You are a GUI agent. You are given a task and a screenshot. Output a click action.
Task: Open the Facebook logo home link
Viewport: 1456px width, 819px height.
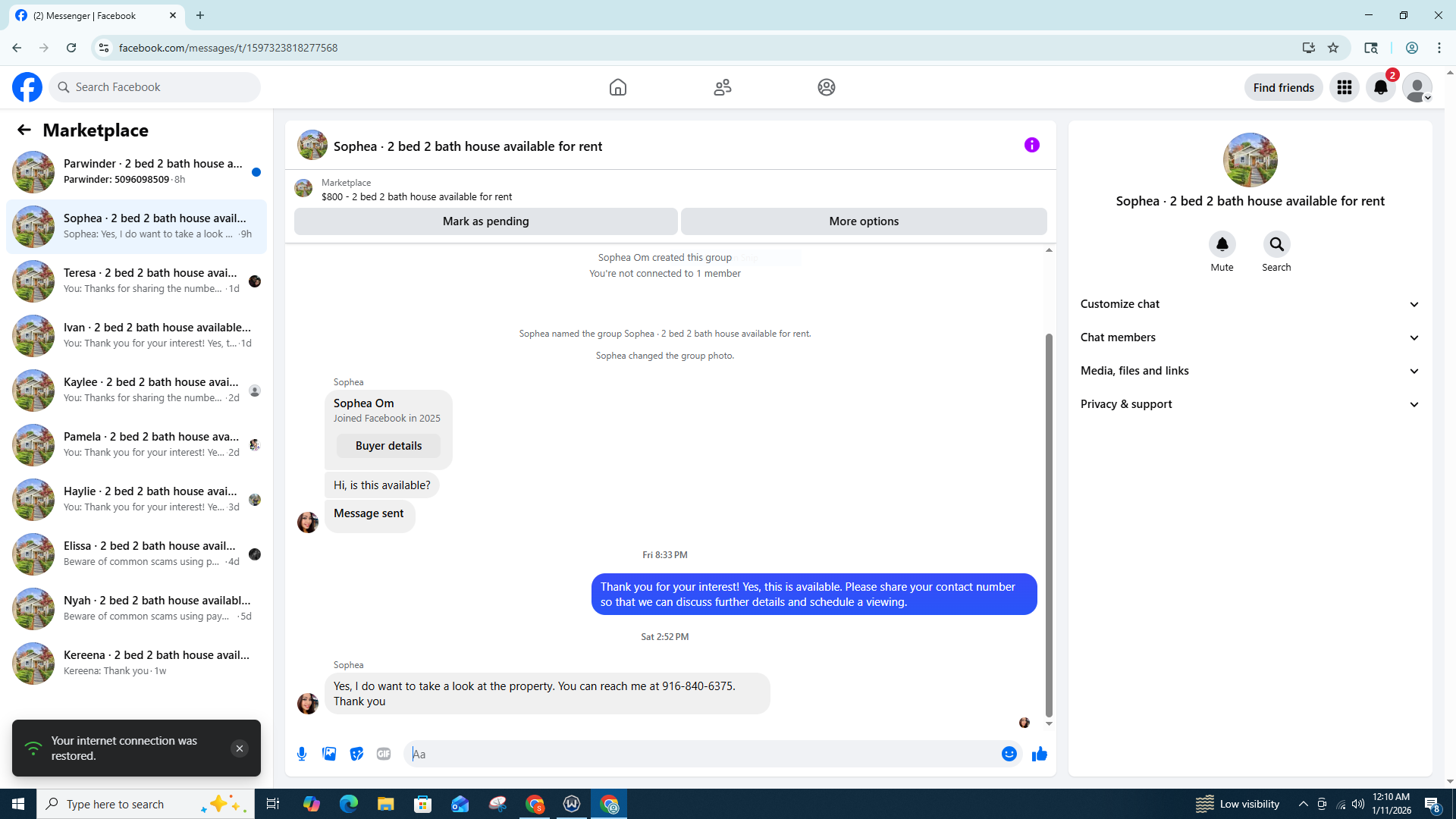(x=27, y=87)
